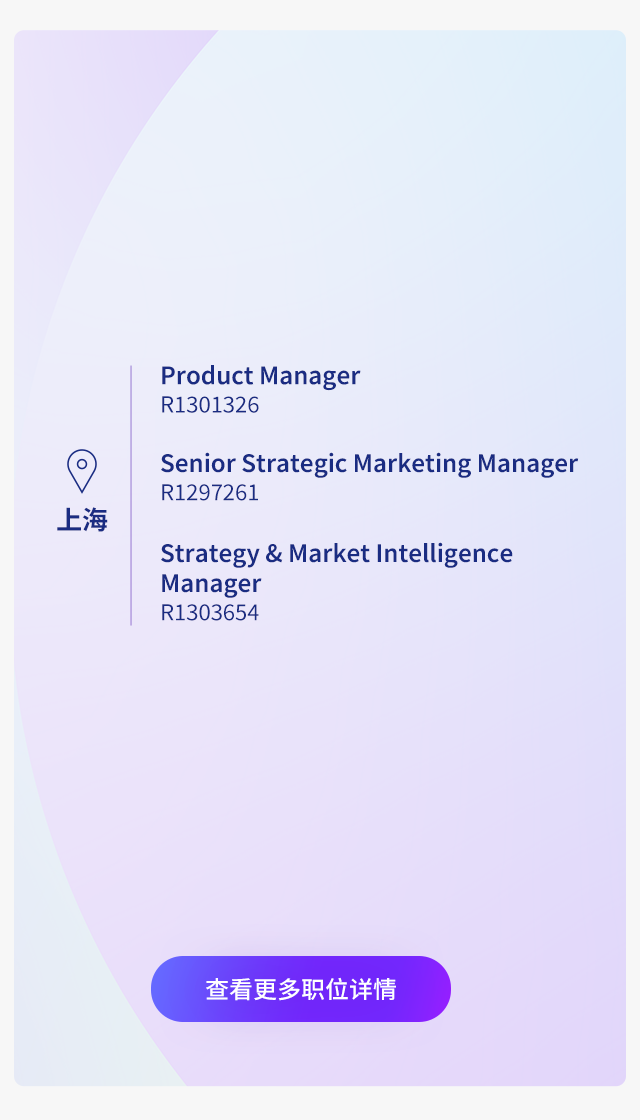Click the word Manager under Strategy & Market
640x1120 pixels.
coord(211,584)
